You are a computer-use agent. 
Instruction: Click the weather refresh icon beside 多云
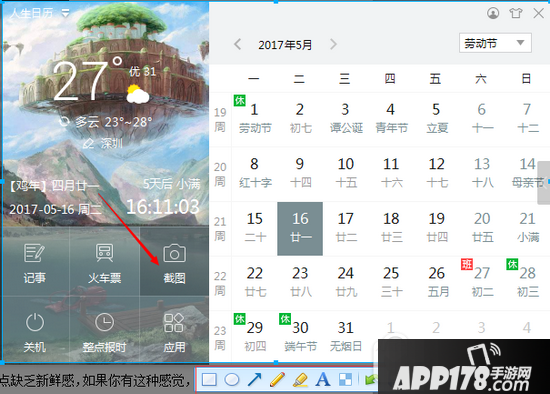pos(64,122)
